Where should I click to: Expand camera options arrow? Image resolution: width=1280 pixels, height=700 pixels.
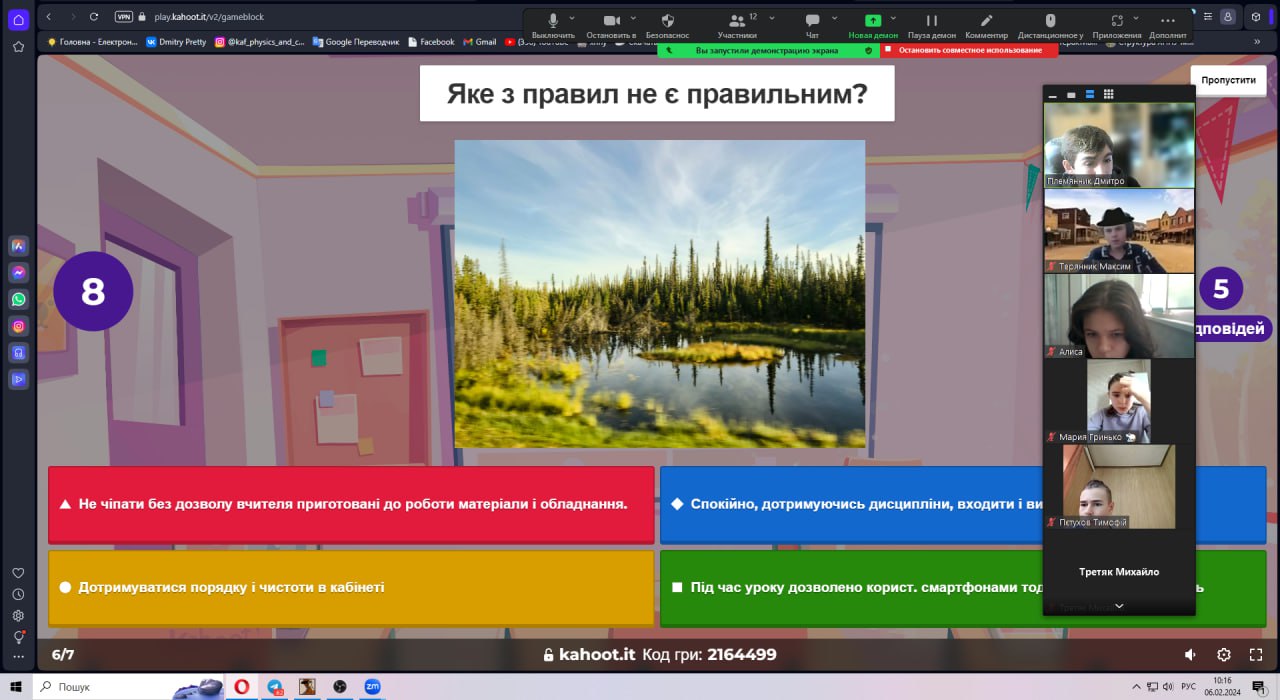(x=632, y=18)
